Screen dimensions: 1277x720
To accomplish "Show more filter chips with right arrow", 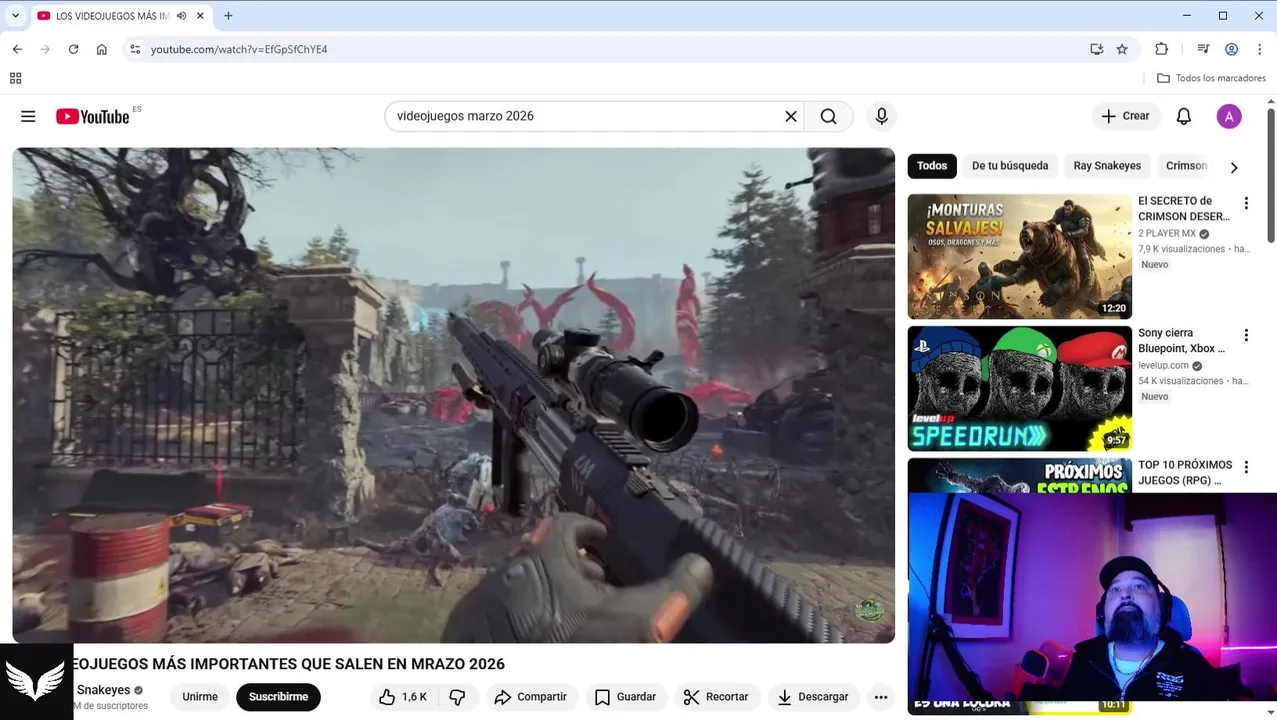I will 1234,167.
